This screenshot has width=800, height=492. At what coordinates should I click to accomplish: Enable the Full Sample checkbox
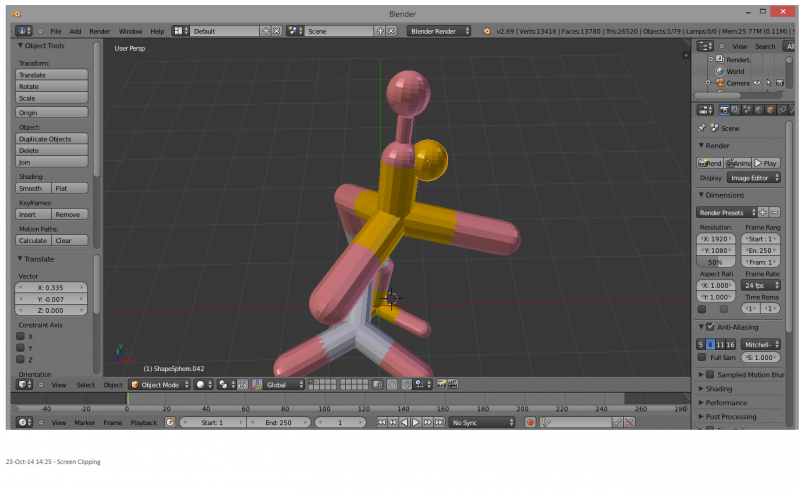[701, 357]
